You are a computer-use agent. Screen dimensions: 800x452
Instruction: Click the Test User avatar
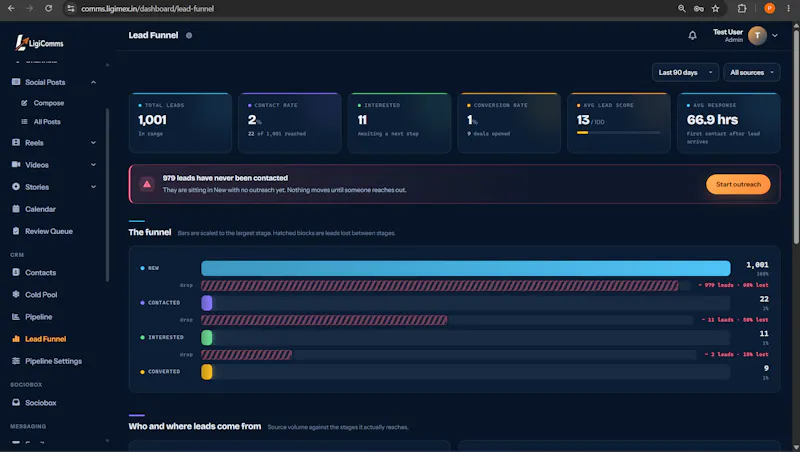pyautogui.click(x=757, y=35)
